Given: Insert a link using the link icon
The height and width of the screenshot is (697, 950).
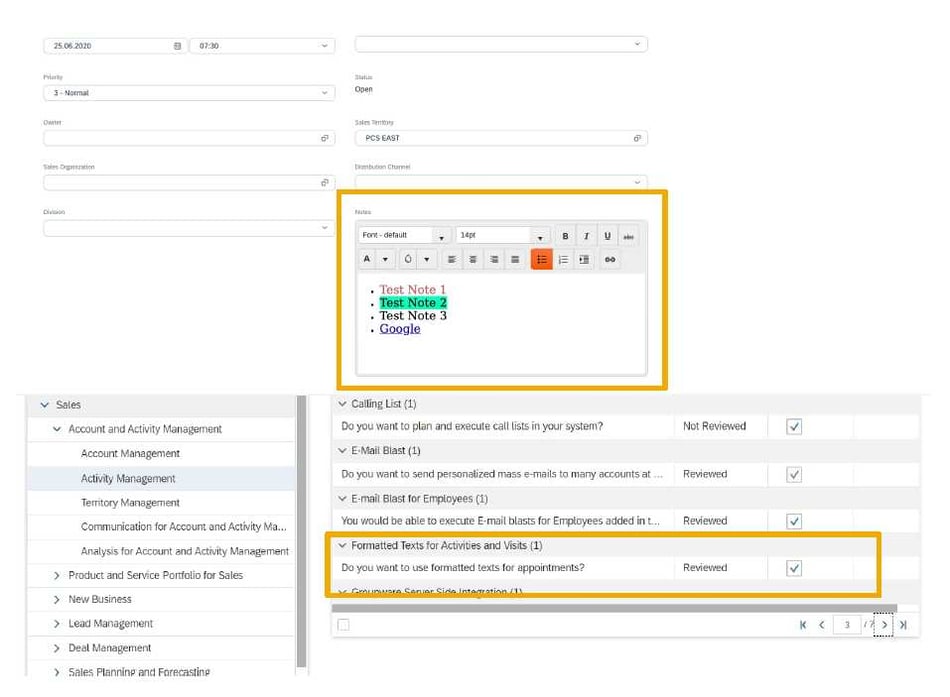Looking at the screenshot, I should tap(610, 259).
